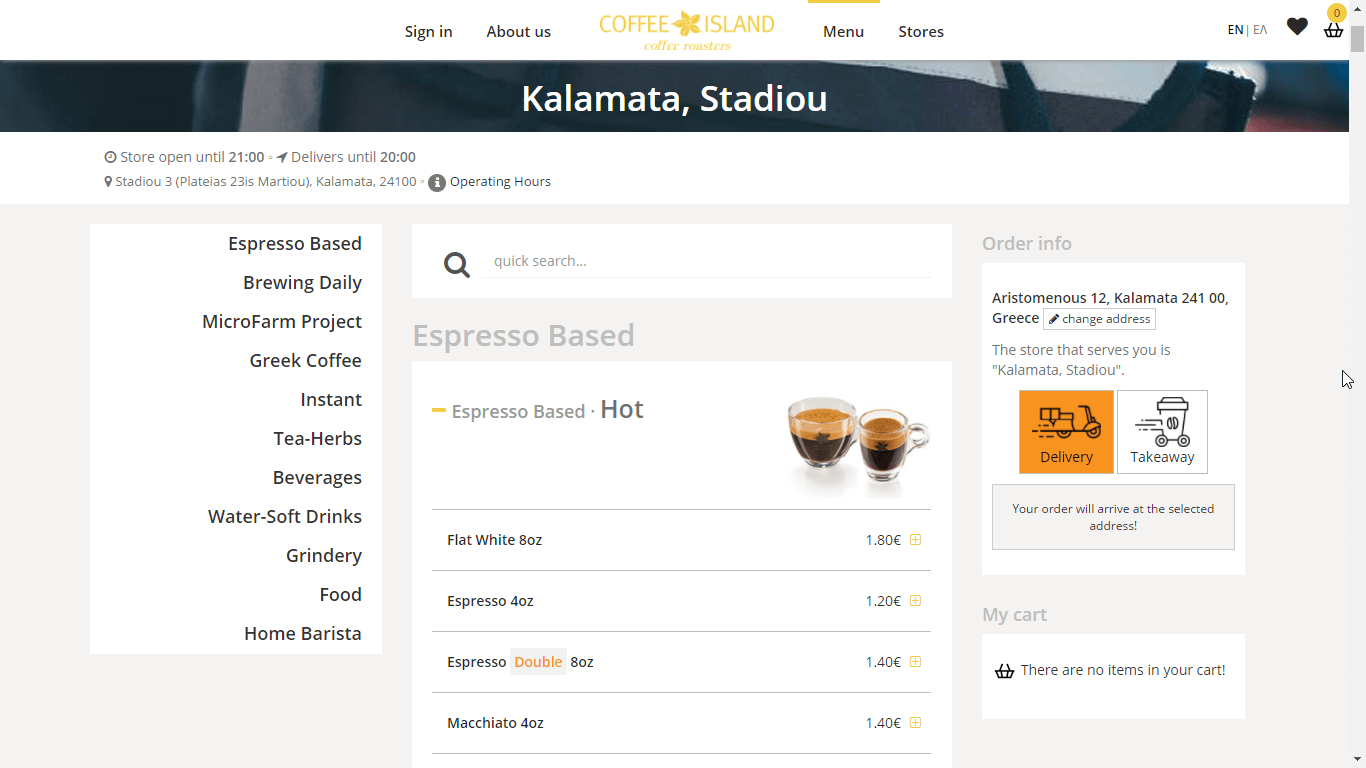Go to the Menu tab
The image size is (1366, 768).
click(x=843, y=32)
